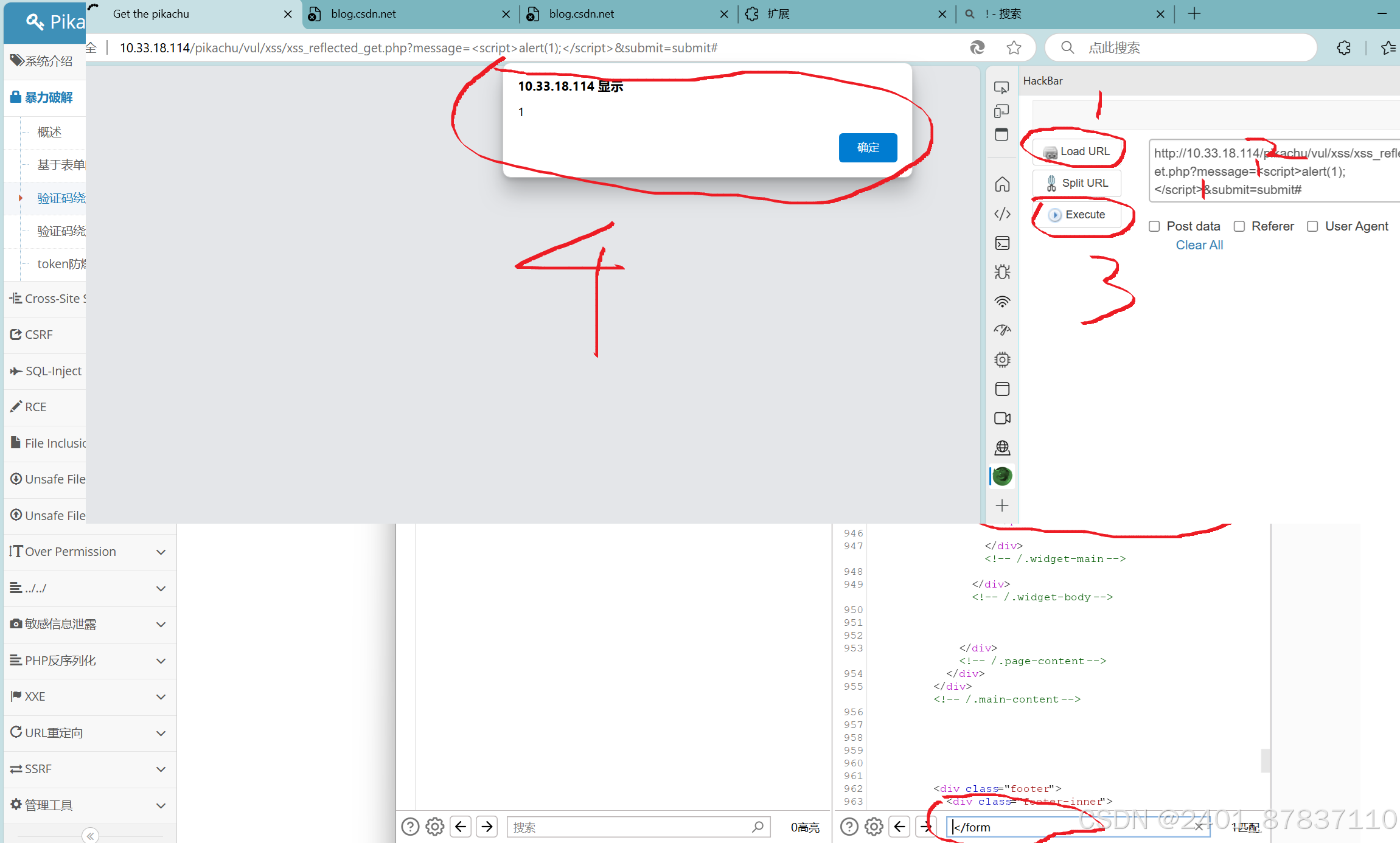Open a new tab with plus button
Screen dimensions: 1400x843
coord(1194,14)
